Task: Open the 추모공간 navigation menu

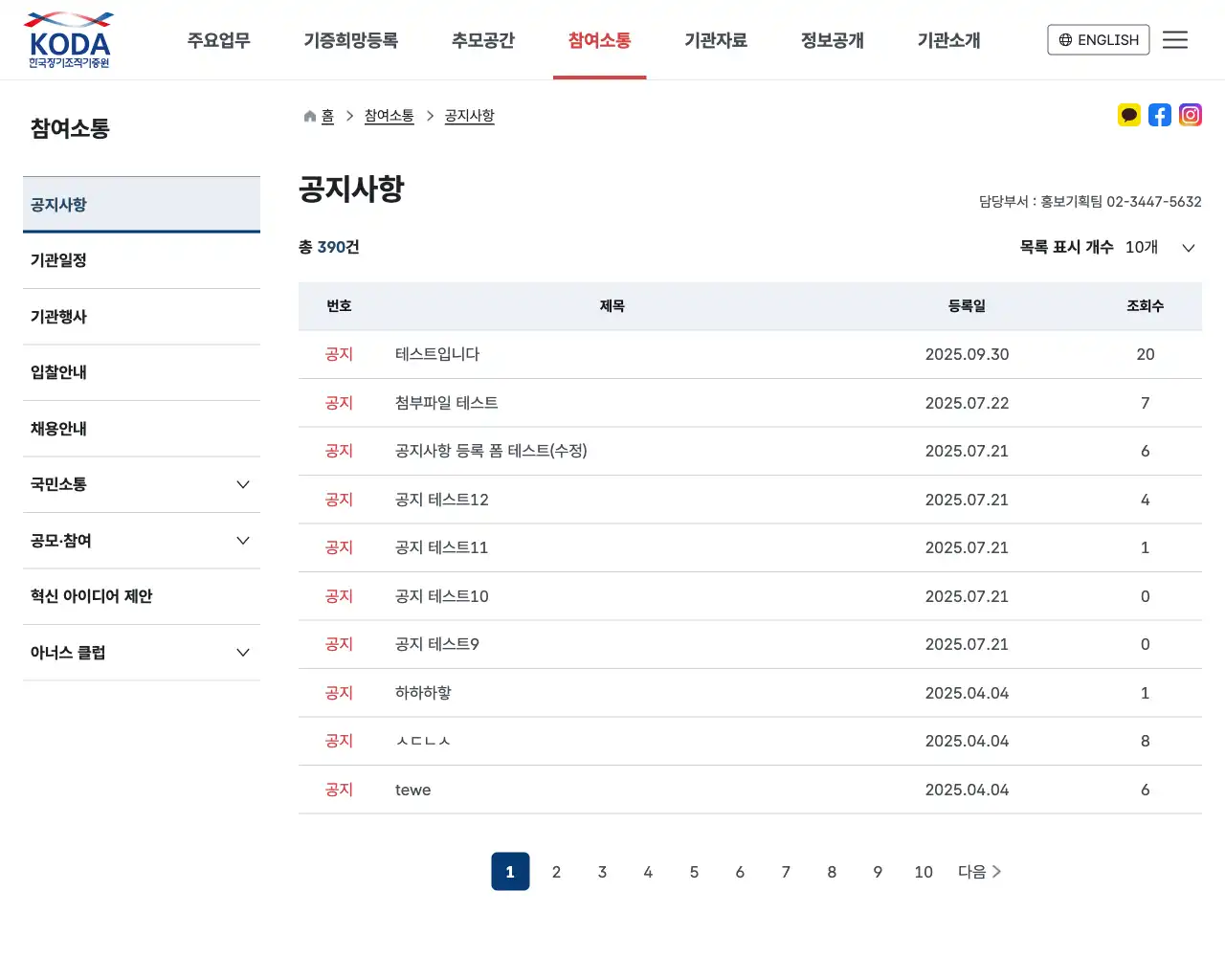Action: pyautogui.click(x=482, y=39)
